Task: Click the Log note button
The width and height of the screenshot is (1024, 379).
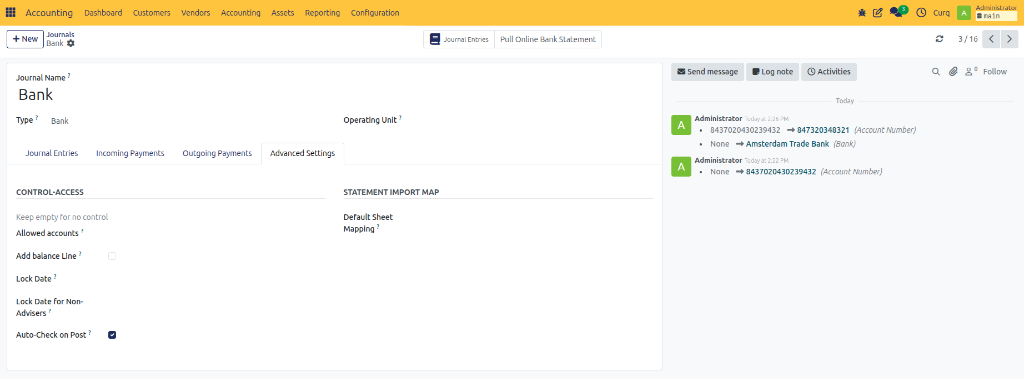Action: coord(773,72)
